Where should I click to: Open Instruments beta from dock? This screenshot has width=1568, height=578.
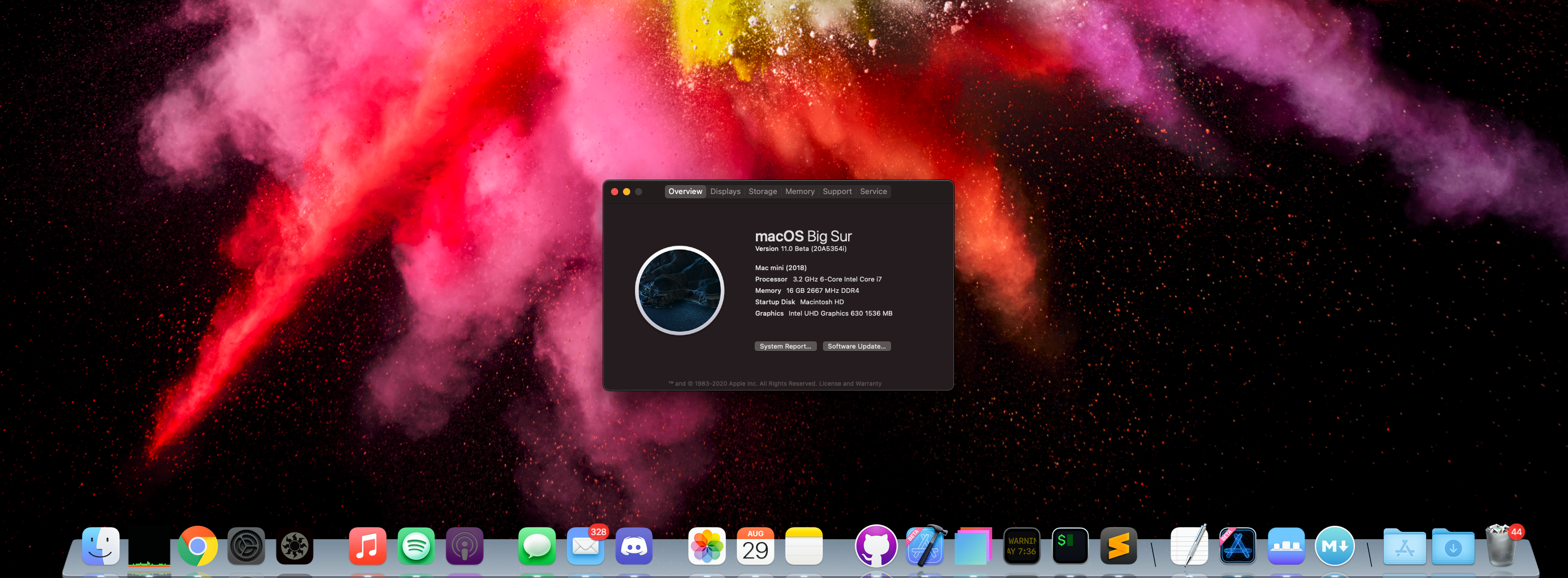(x=1238, y=546)
